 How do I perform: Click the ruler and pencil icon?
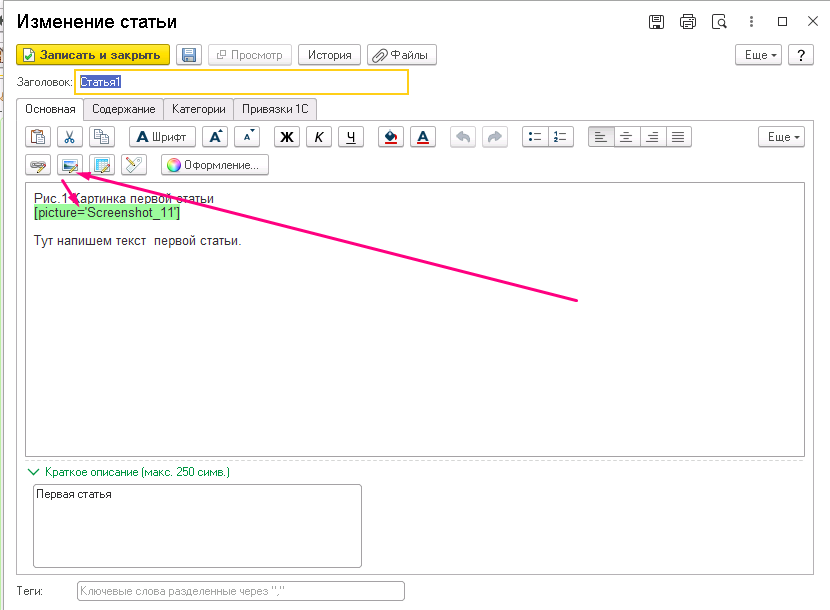(x=134, y=165)
